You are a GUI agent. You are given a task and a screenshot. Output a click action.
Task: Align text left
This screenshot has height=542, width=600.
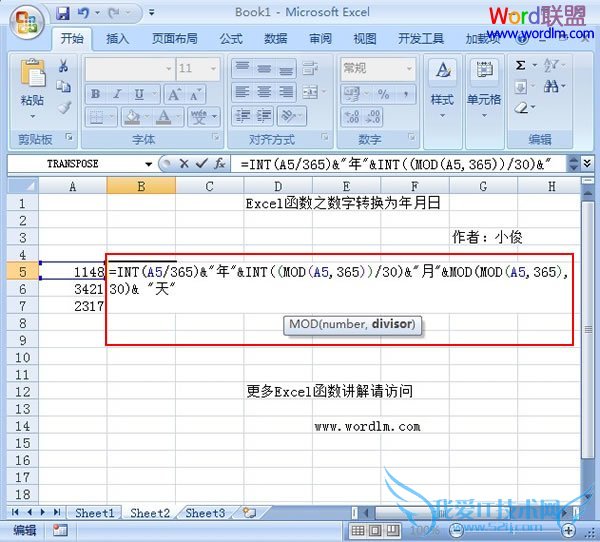pos(242,92)
